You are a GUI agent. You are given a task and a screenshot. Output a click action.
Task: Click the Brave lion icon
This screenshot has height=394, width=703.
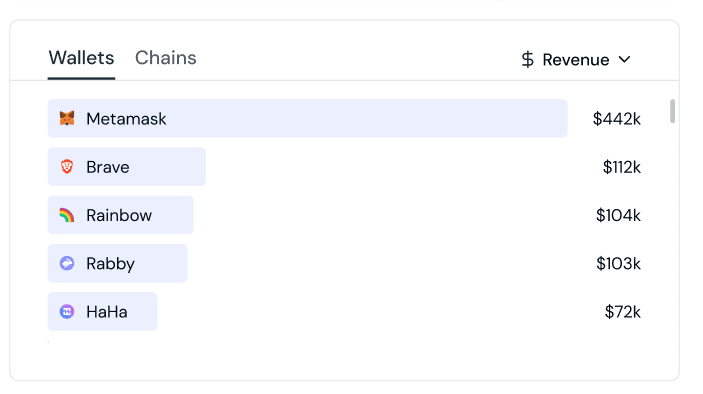click(x=67, y=167)
